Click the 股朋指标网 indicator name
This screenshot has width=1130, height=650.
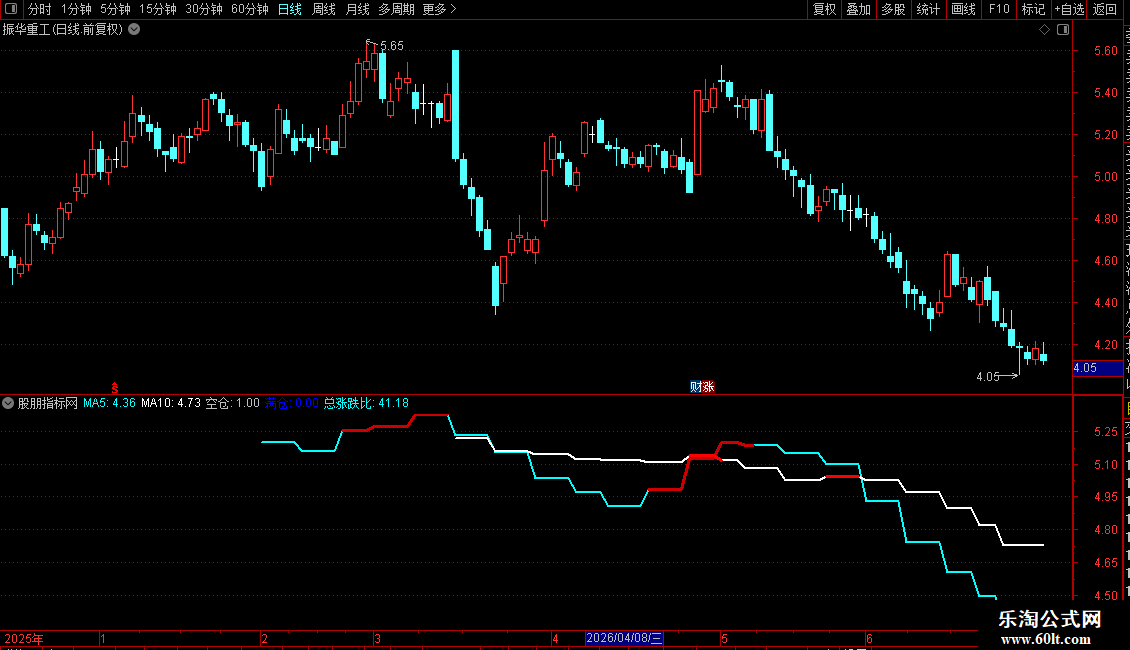(x=48, y=404)
